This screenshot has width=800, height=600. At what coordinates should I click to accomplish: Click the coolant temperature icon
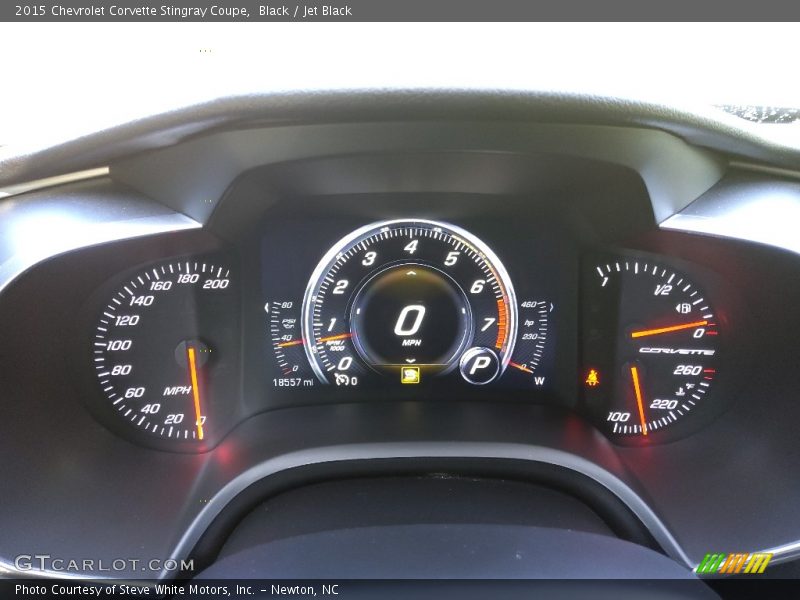point(681,389)
